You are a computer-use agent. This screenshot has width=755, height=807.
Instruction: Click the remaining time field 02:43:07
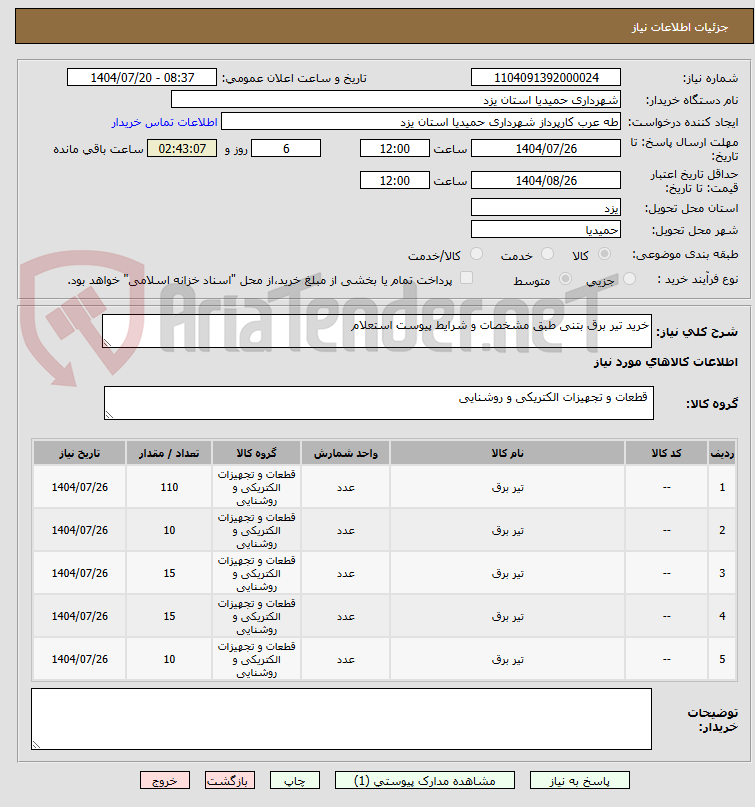click(182, 148)
